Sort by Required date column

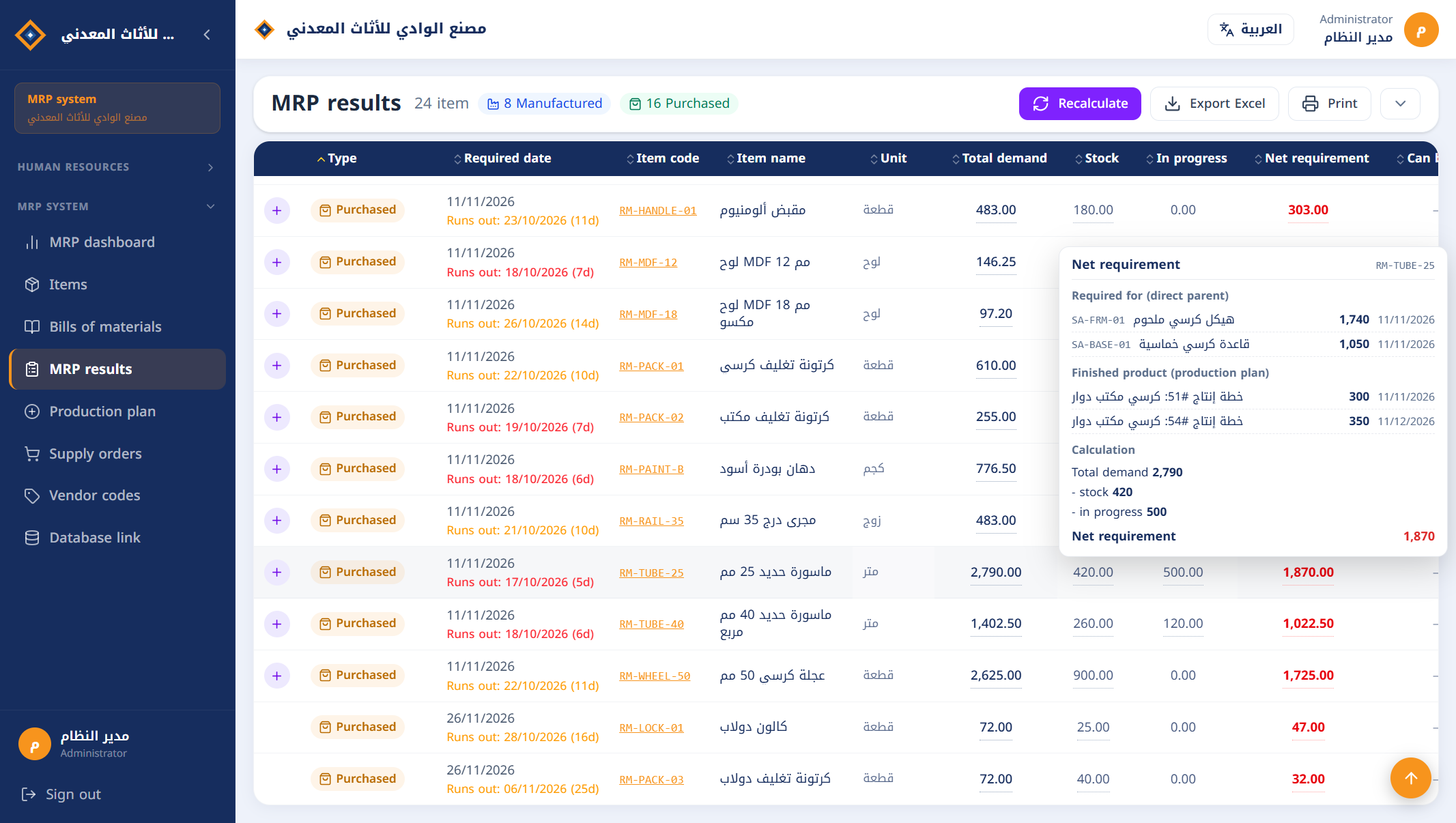pos(502,158)
